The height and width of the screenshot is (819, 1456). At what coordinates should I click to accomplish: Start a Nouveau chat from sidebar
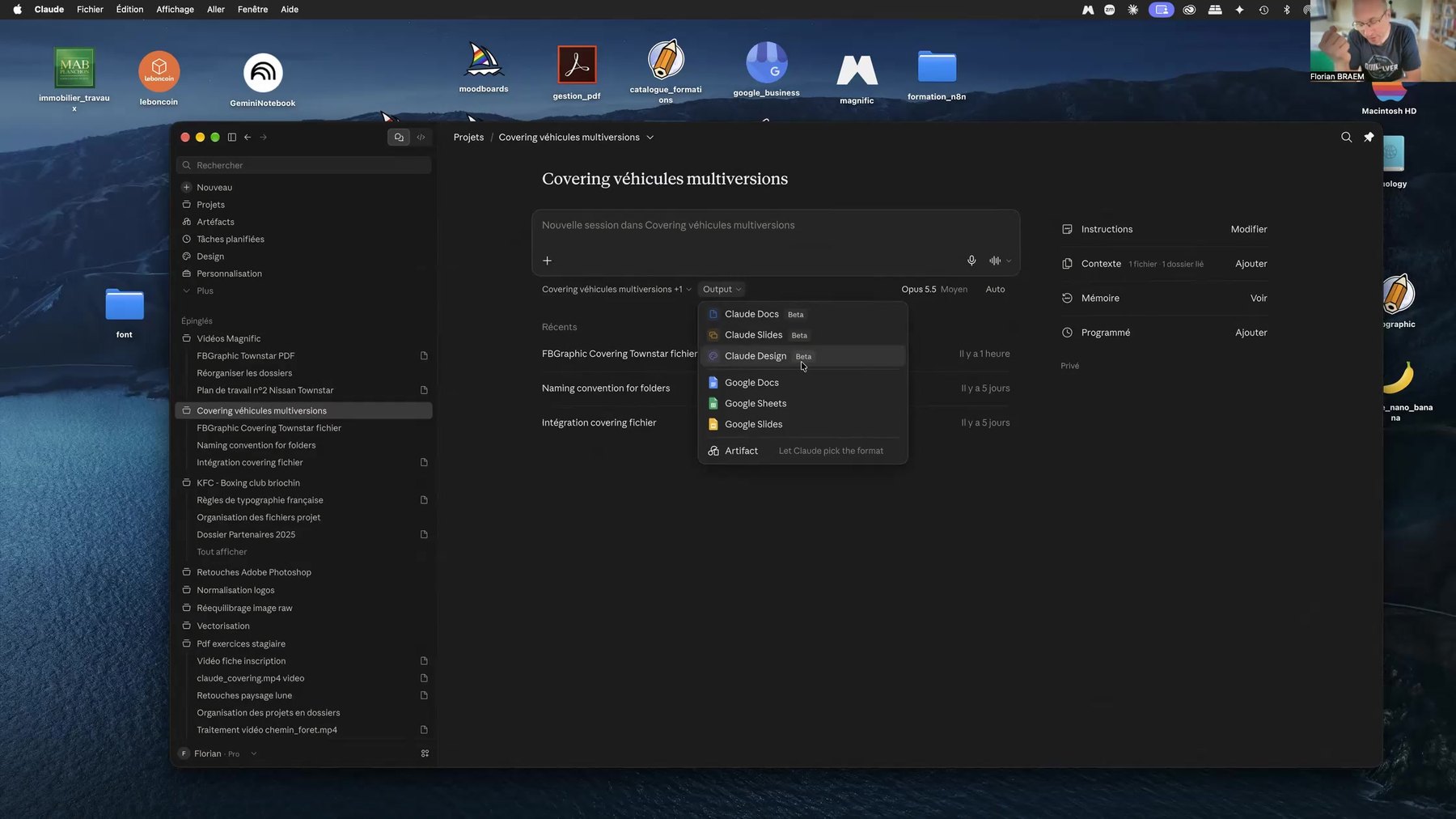coord(214,188)
